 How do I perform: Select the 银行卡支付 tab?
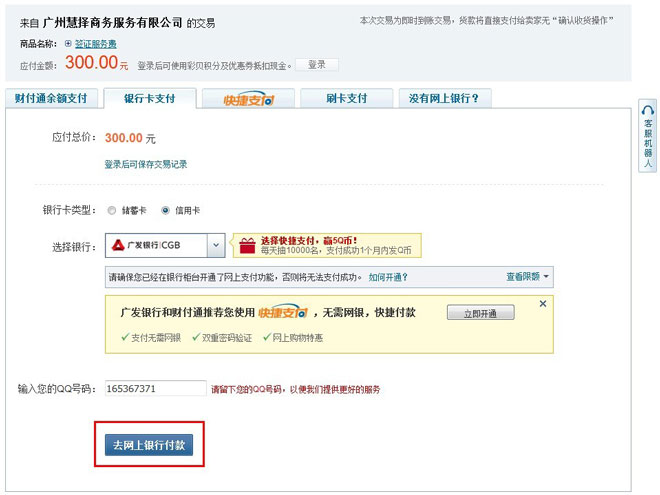[x=150, y=98]
